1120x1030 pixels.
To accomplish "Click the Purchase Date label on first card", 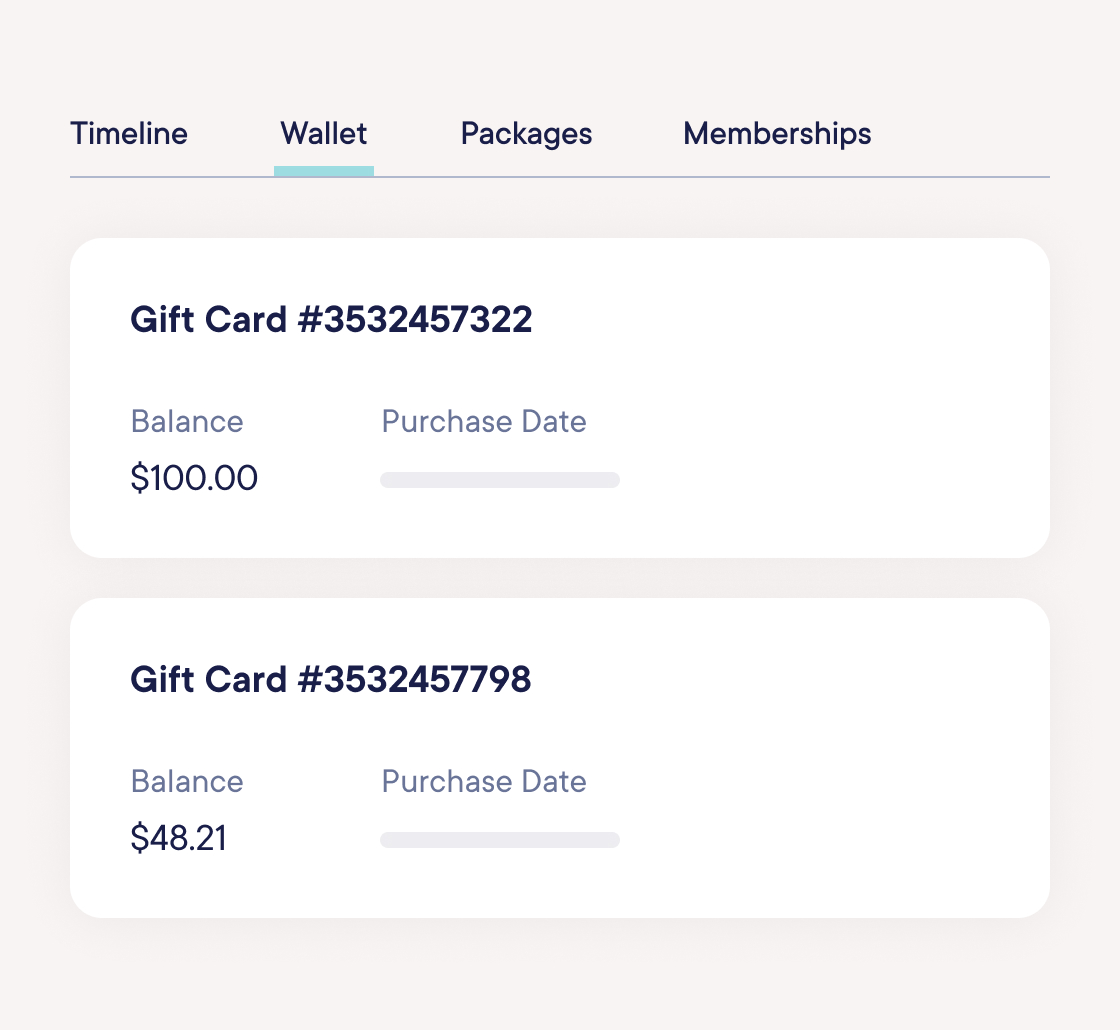I will [x=484, y=421].
